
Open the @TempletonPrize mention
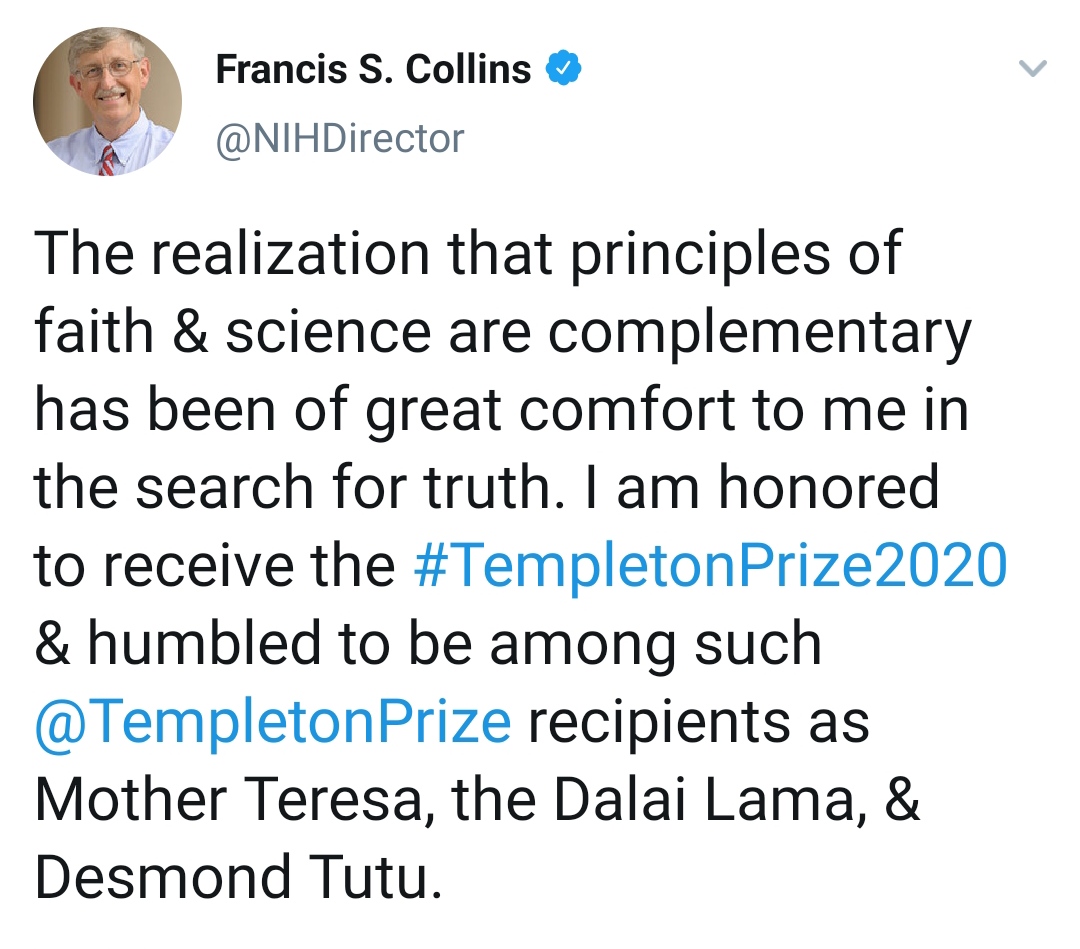tap(273, 722)
